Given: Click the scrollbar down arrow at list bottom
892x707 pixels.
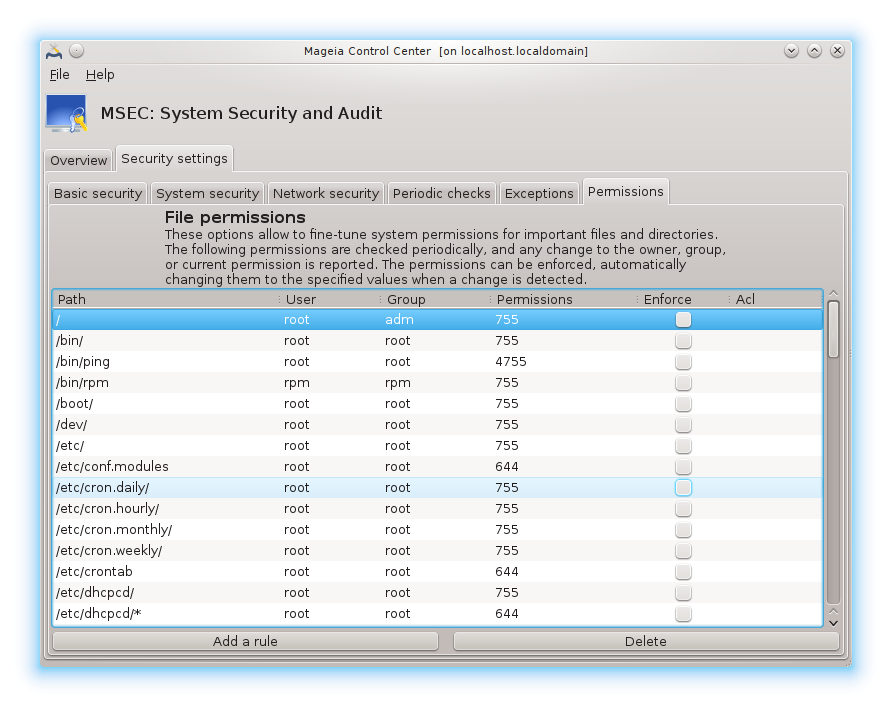Looking at the screenshot, I should click(833, 621).
